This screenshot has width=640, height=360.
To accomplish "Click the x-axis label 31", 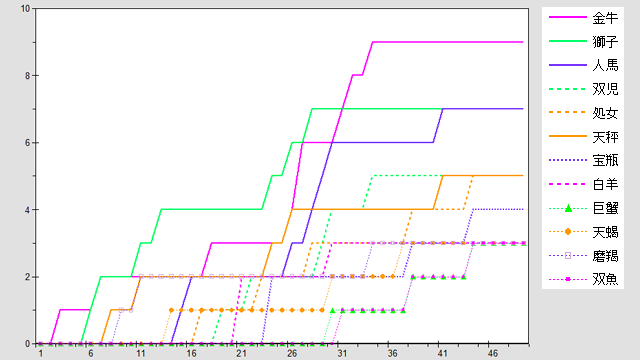I will [342, 353].
